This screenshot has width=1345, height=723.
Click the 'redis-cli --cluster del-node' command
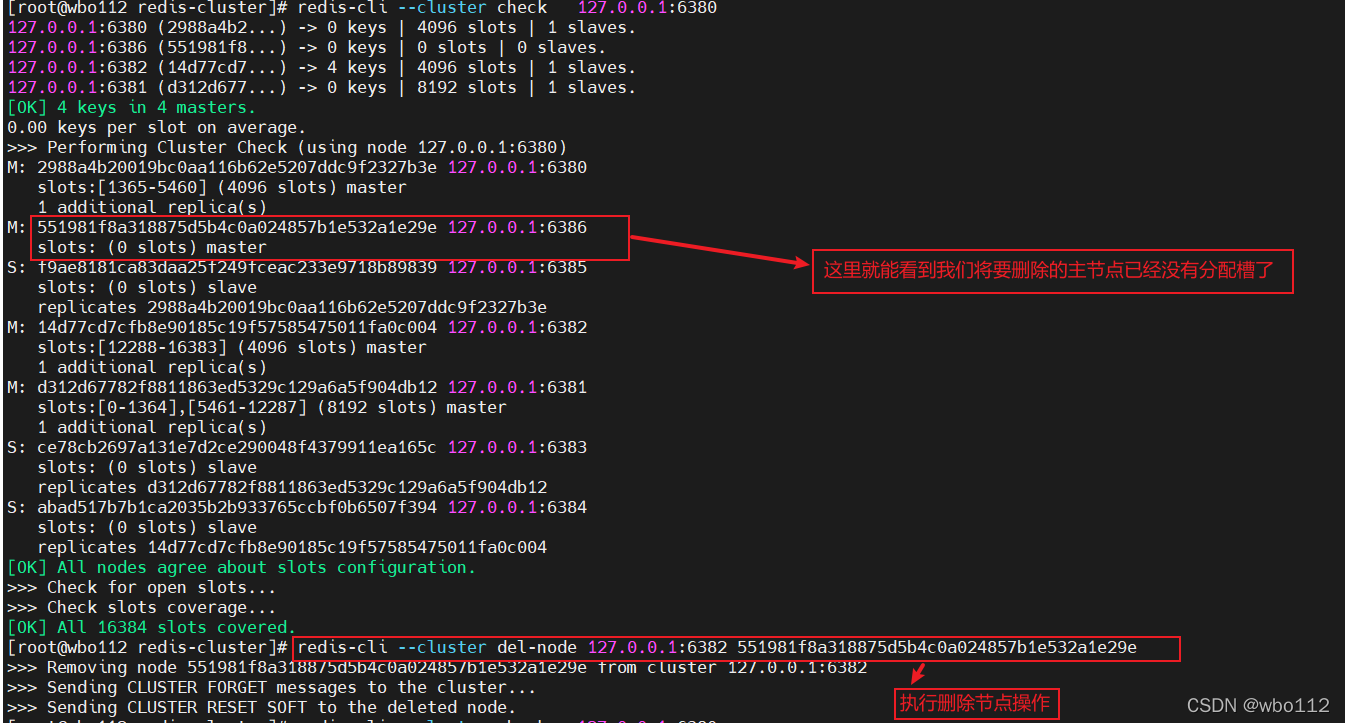point(717,647)
